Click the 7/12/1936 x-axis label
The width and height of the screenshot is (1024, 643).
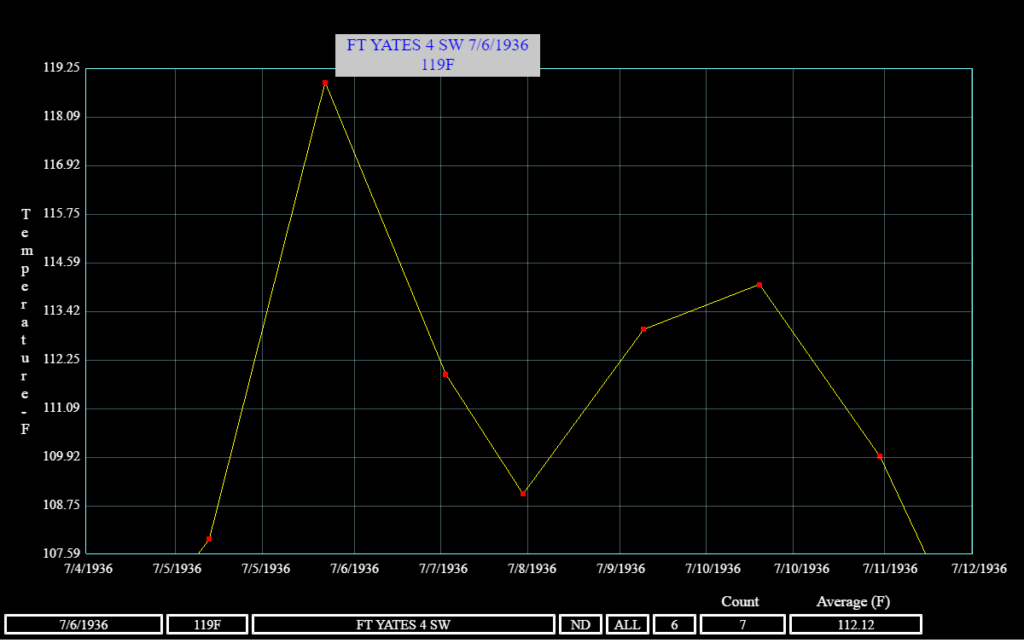coord(979,569)
